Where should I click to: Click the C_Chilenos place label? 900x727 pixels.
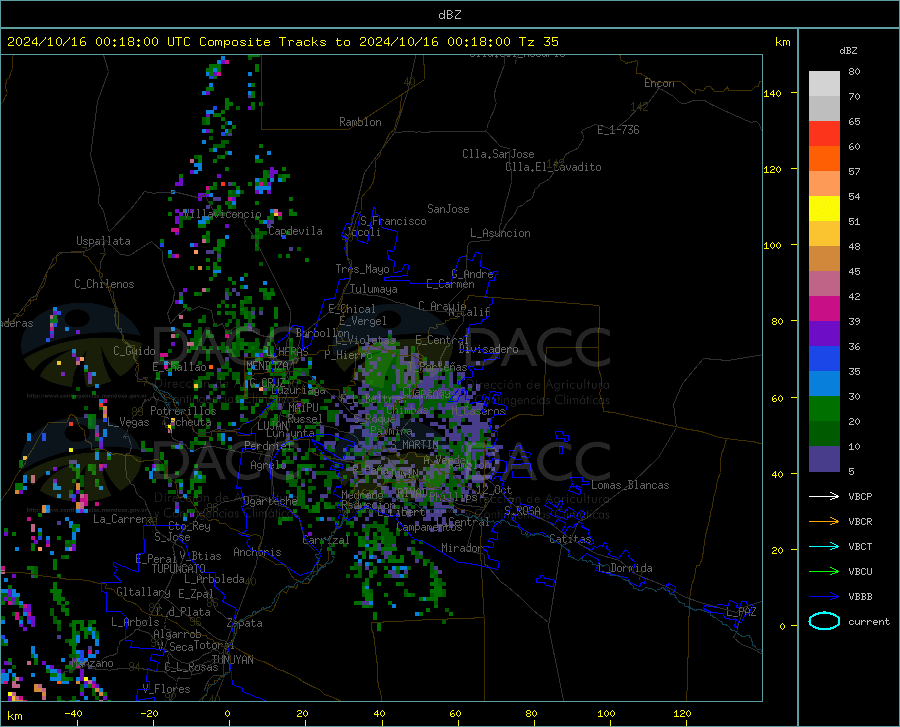(104, 284)
